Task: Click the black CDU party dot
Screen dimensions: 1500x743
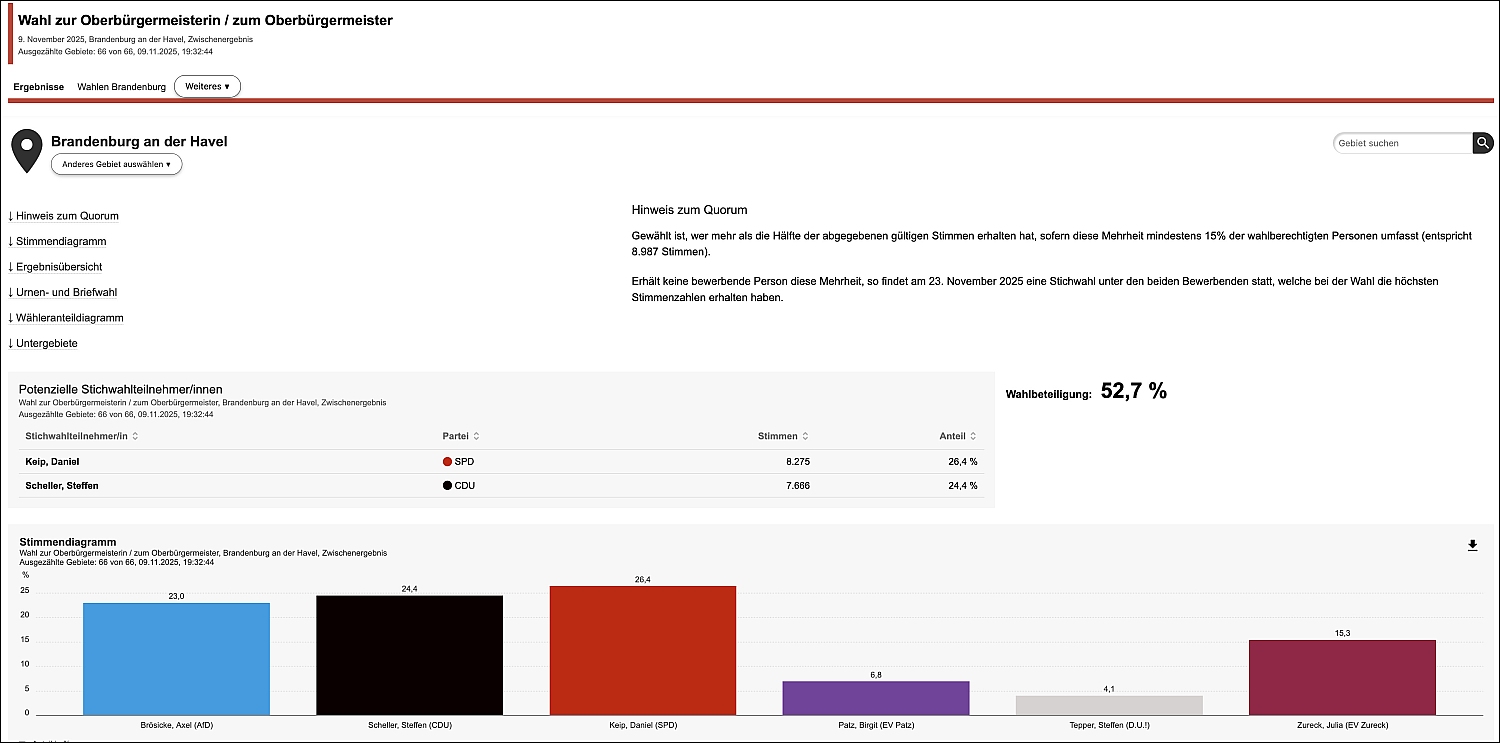Action: (x=447, y=486)
